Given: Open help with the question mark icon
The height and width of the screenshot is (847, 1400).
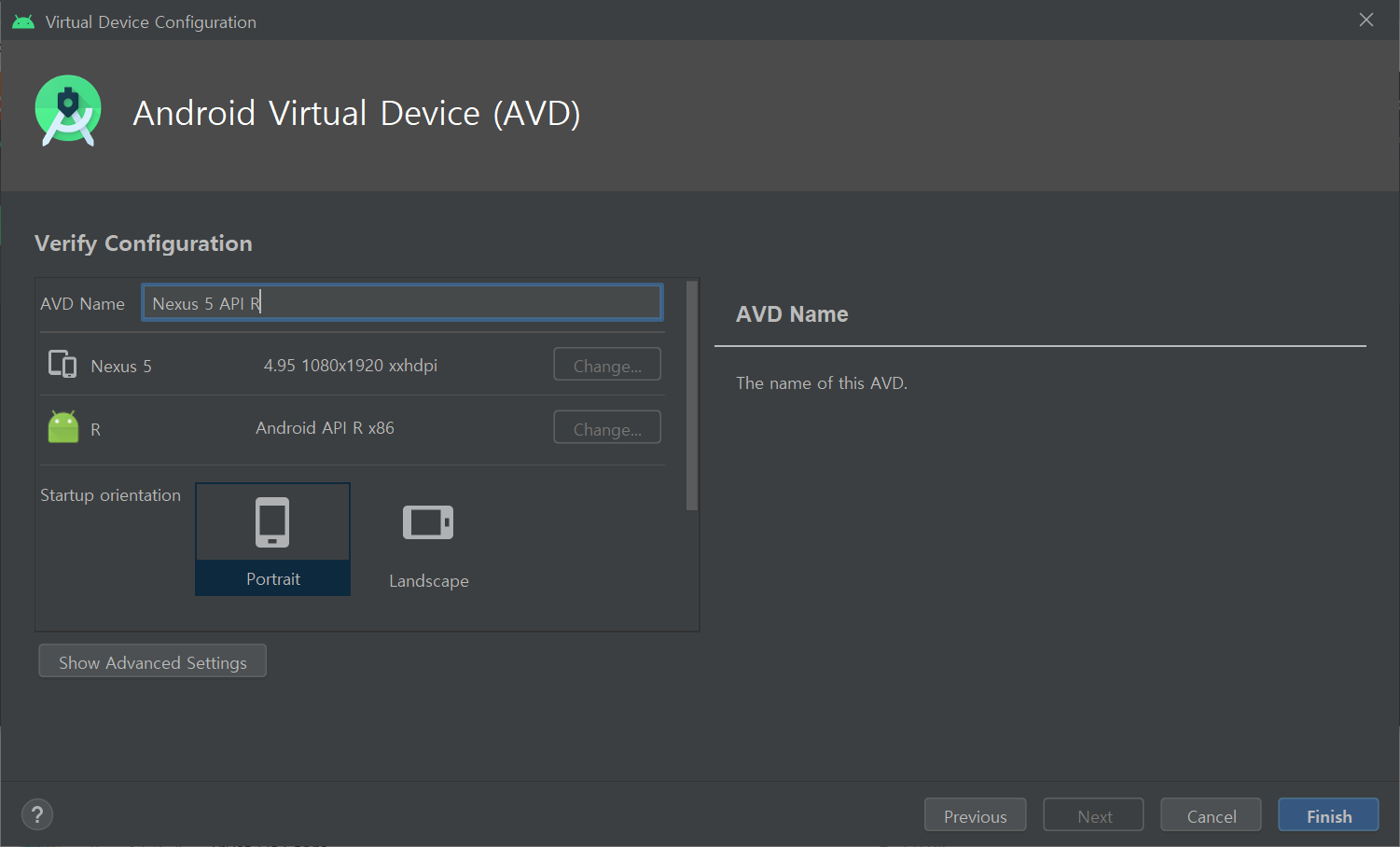Looking at the screenshot, I should [x=37, y=814].
